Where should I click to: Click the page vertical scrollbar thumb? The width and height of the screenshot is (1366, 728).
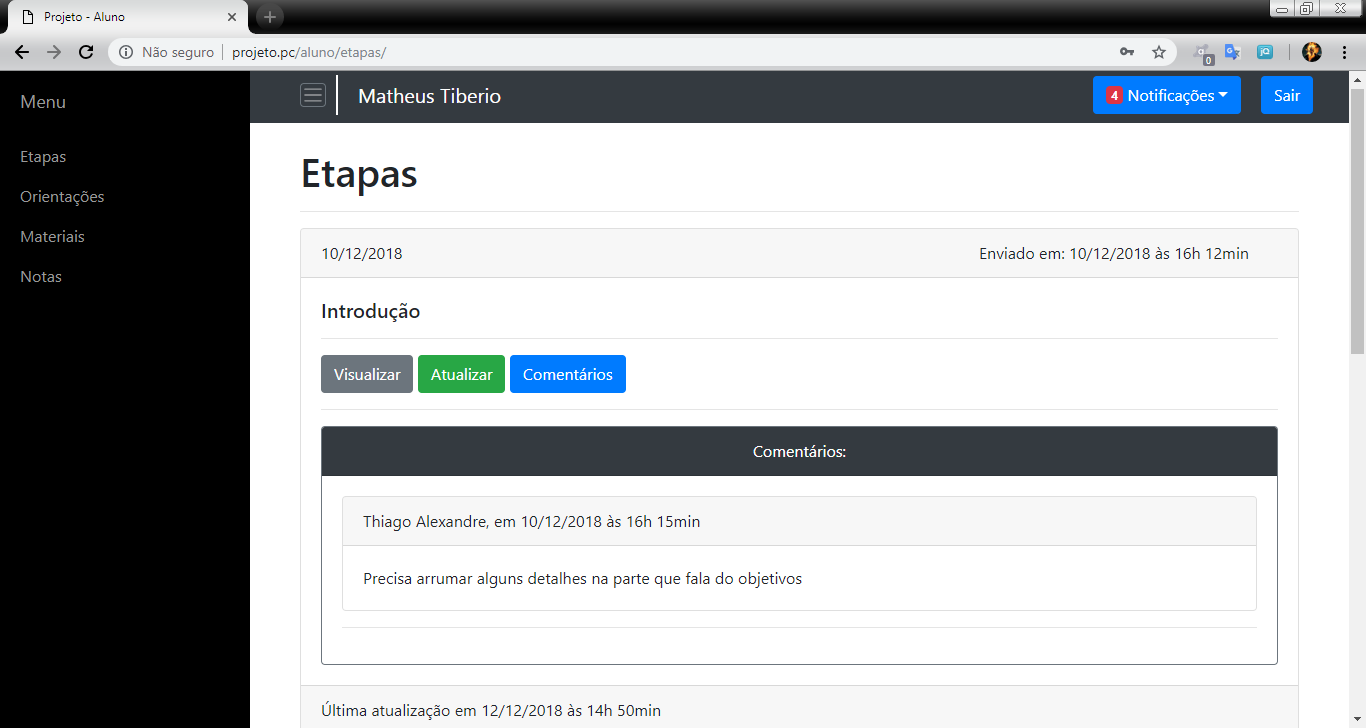[x=1357, y=220]
